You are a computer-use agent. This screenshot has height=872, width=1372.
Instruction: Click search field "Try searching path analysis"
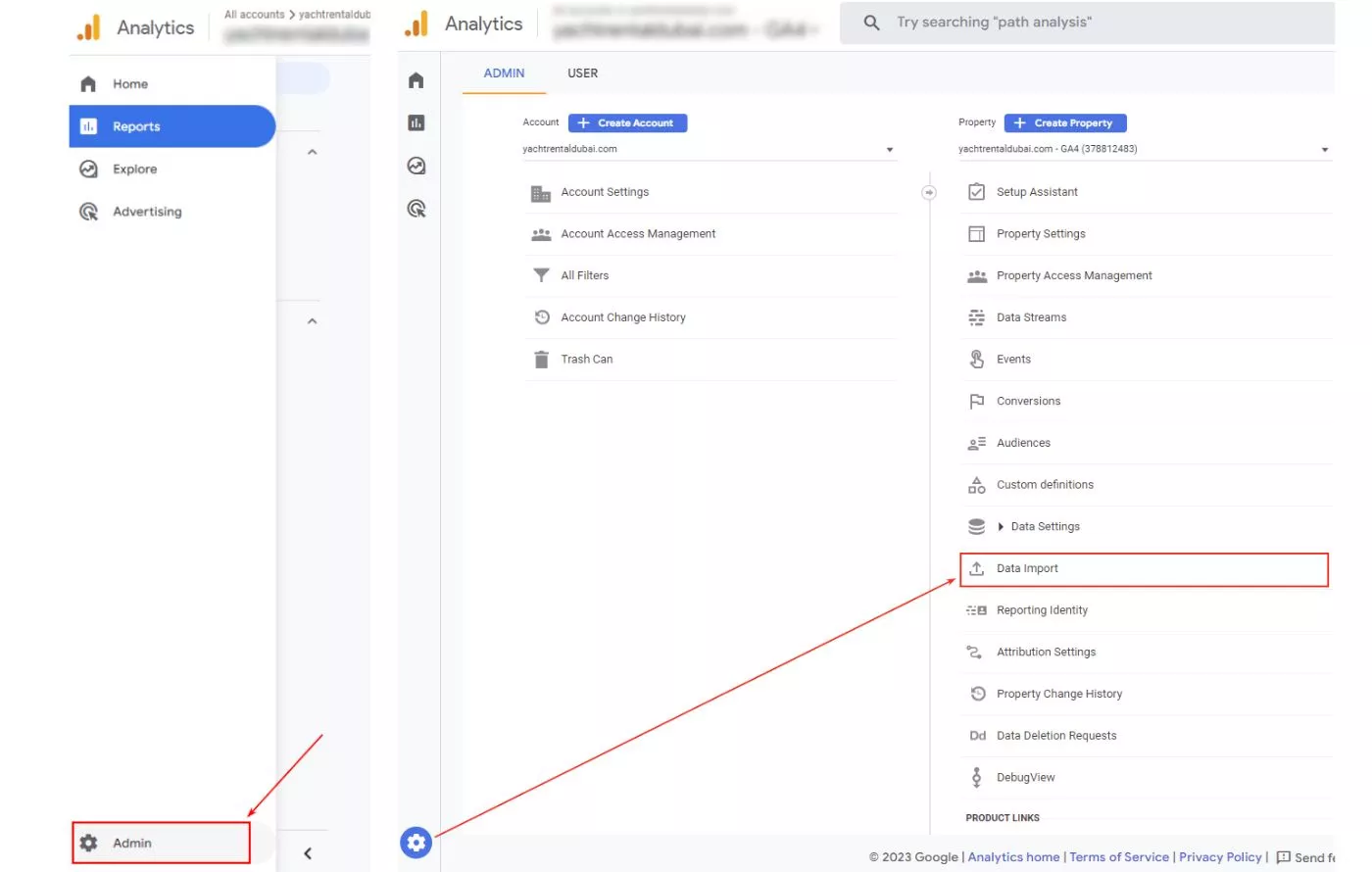(x=1087, y=23)
